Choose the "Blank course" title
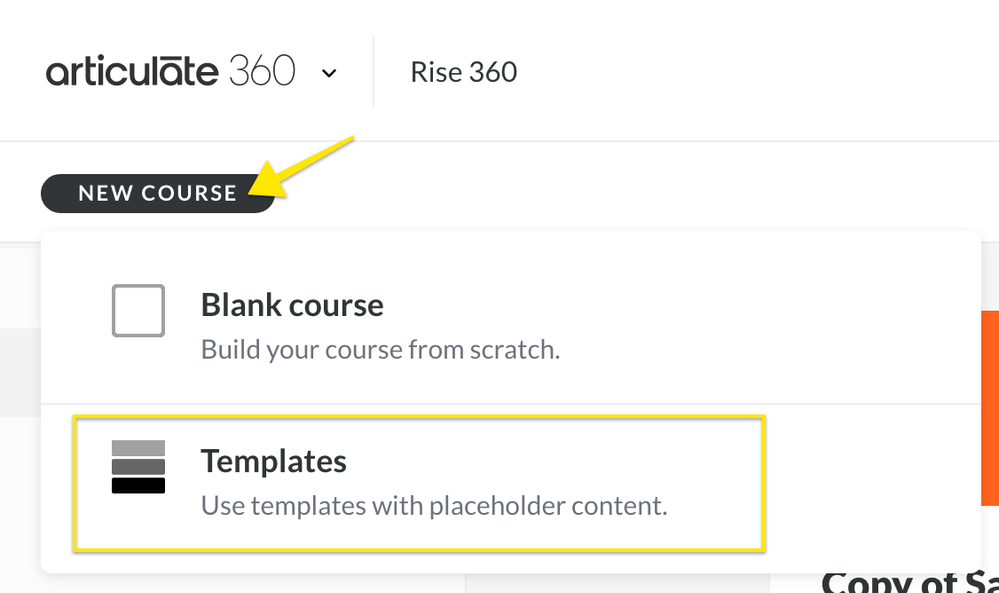Screen dimensions: 999x593 pyautogui.click(x=292, y=304)
